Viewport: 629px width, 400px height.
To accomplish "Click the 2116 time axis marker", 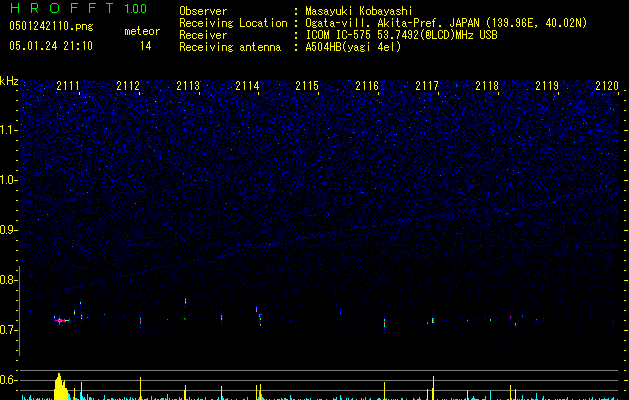I will click(367, 86).
